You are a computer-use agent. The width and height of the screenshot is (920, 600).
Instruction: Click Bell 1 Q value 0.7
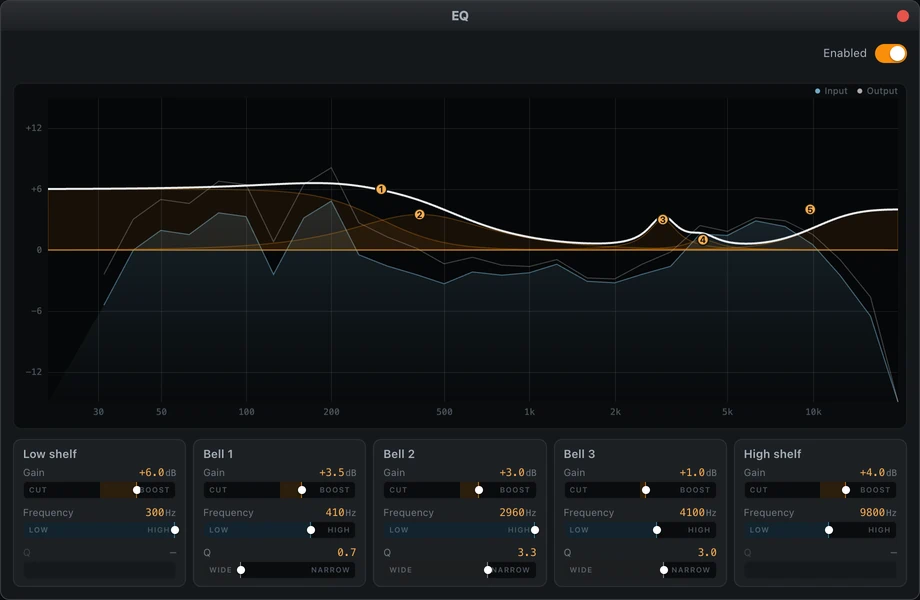[346, 552]
